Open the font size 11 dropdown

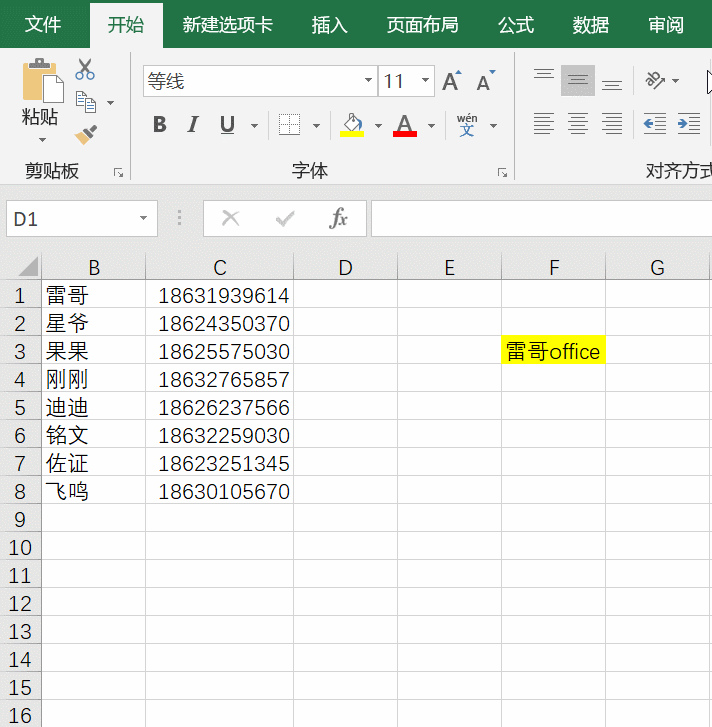[x=425, y=81]
